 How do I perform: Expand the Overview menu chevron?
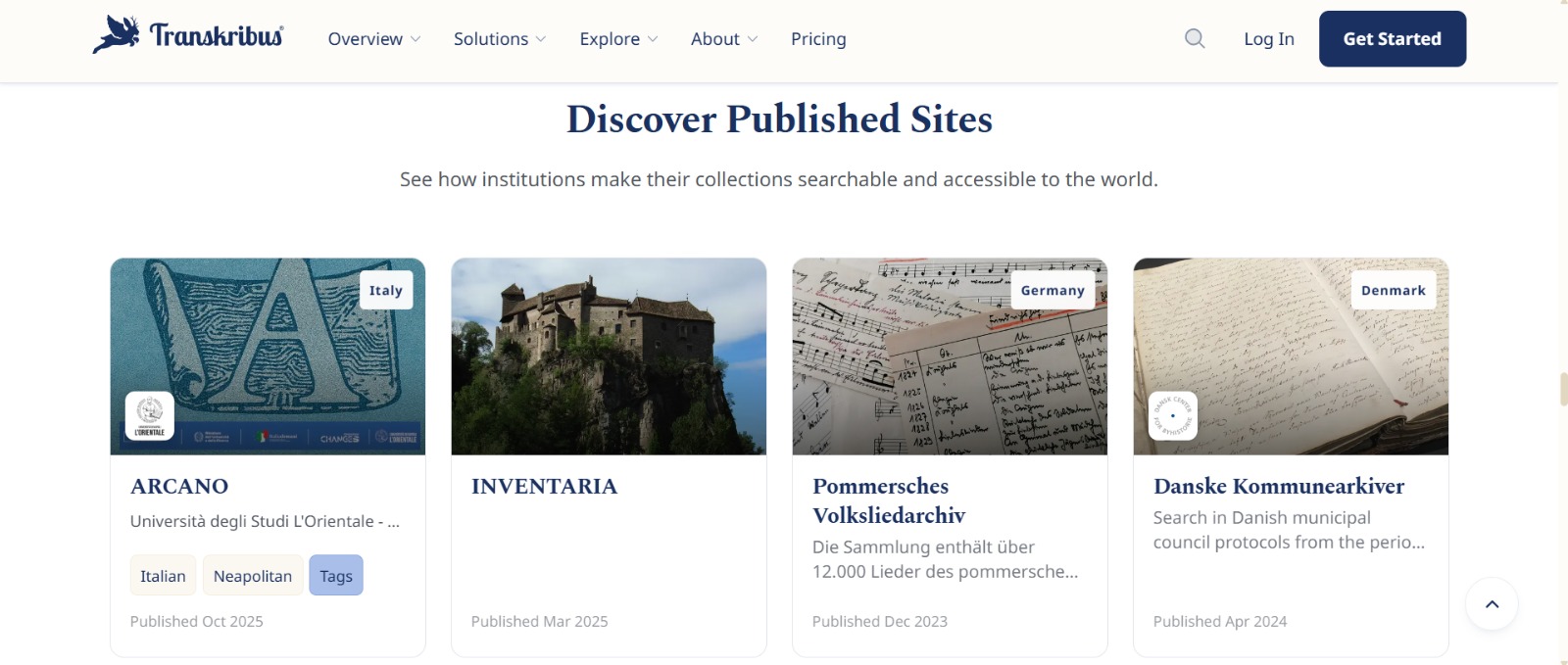click(416, 39)
